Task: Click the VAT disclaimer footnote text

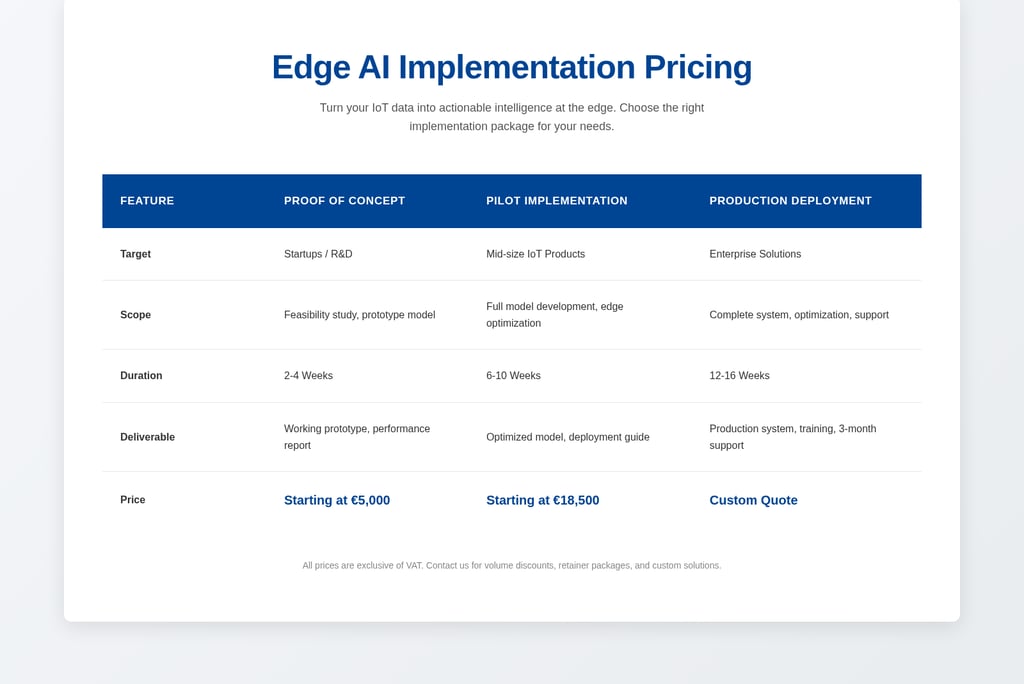Action: [x=511, y=565]
